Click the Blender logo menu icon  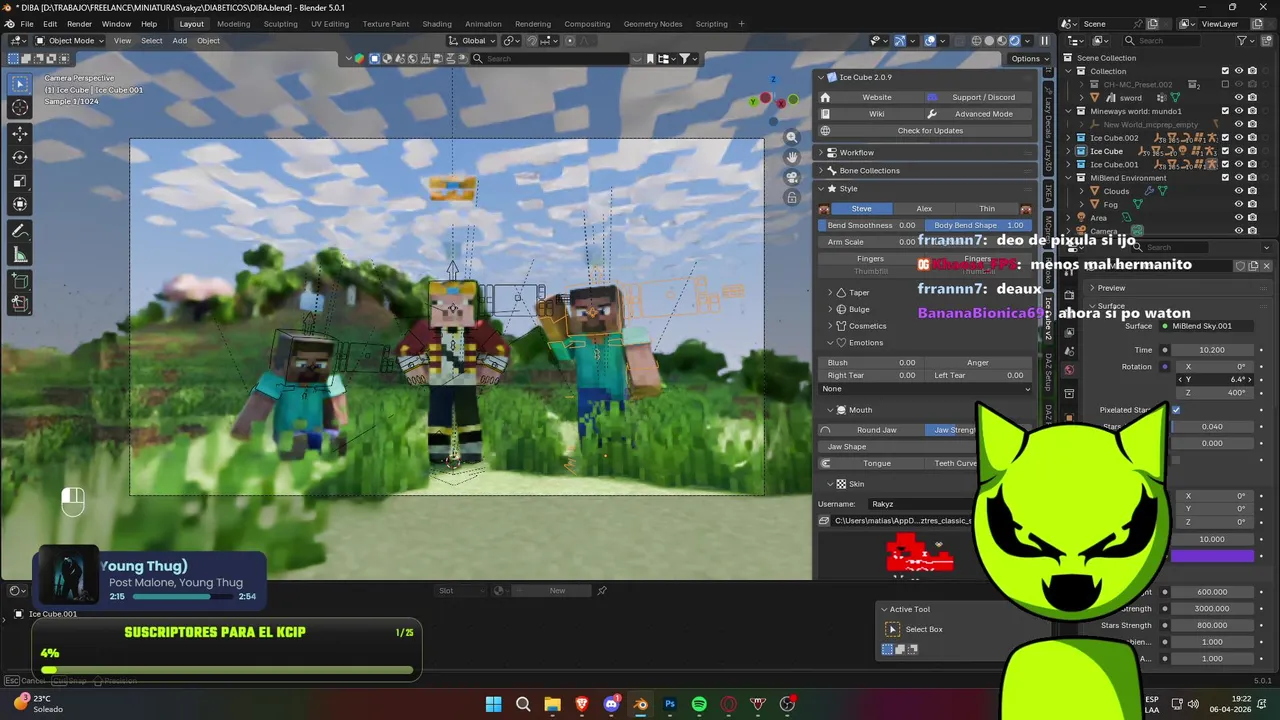click(9, 24)
